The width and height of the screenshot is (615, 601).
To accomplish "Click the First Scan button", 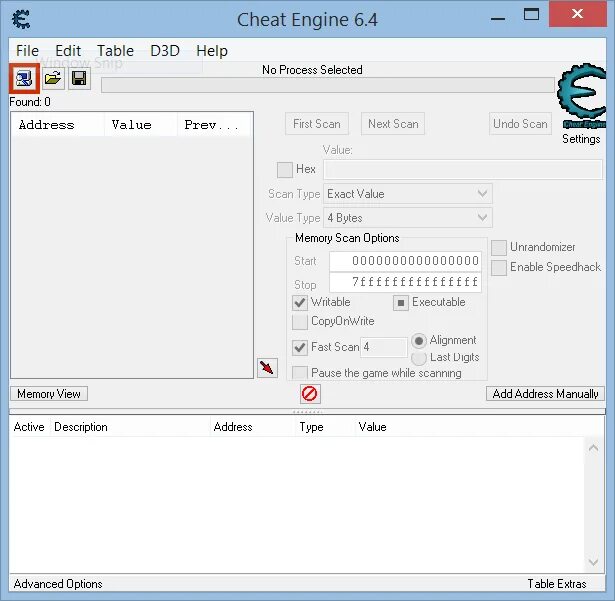I will (317, 124).
